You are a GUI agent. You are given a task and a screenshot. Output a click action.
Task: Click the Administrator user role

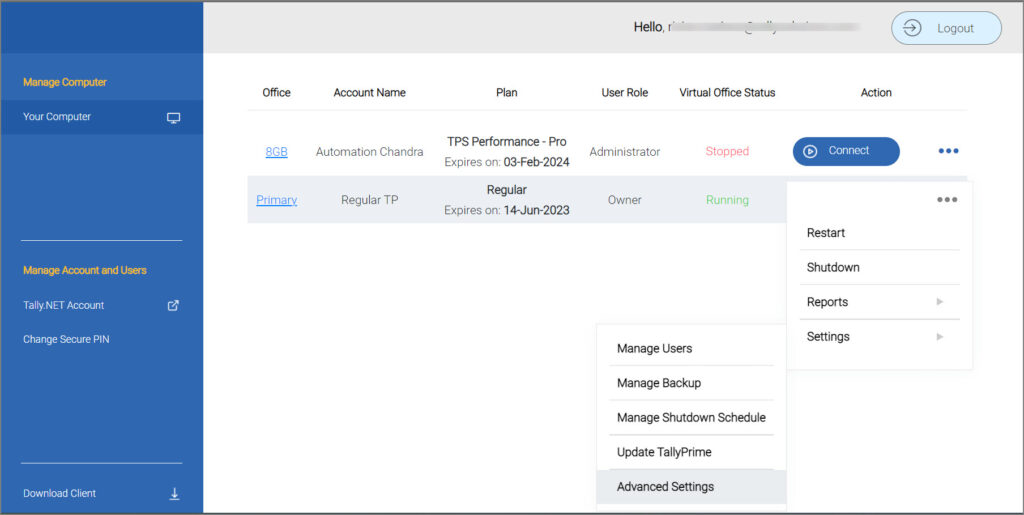coord(624,151)
